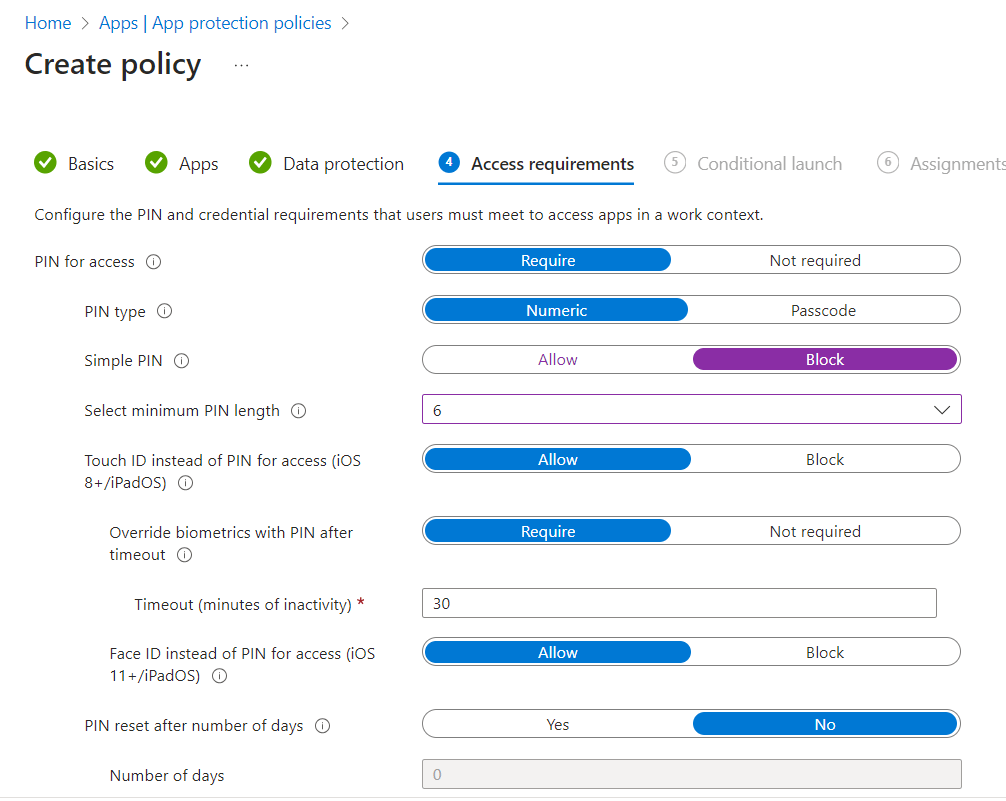
Task: Click the Face ID setting info icon
Action: [219, 676]
